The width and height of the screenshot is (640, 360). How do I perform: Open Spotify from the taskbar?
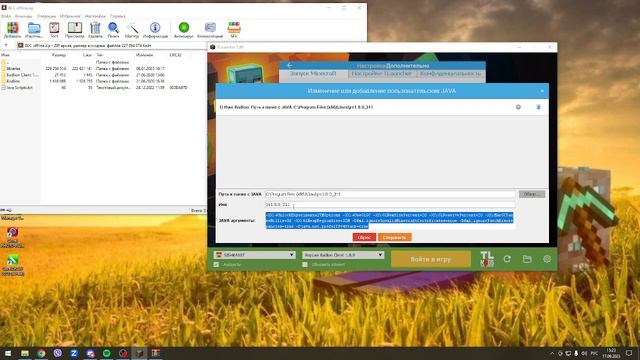[x=107, y=353]
